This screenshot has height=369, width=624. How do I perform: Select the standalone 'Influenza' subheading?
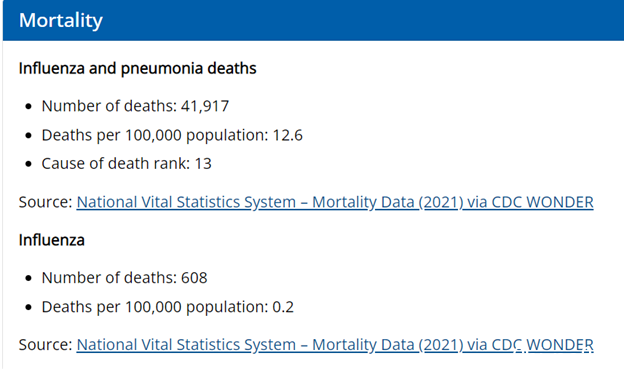pos(51,240)
